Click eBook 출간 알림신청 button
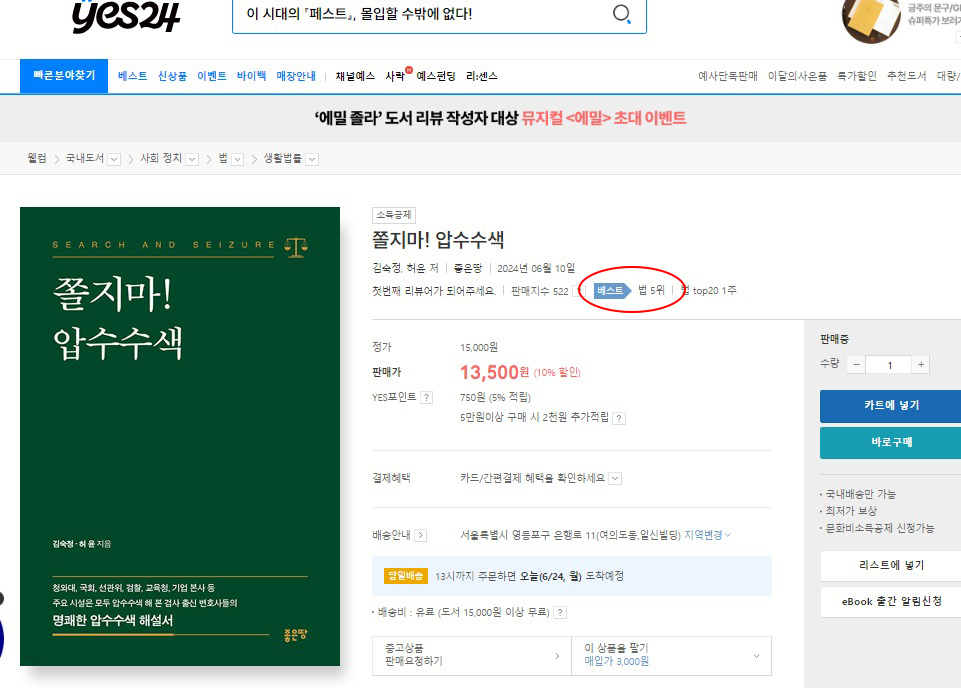This screenshot has width=961, height=688. point(891,602)
